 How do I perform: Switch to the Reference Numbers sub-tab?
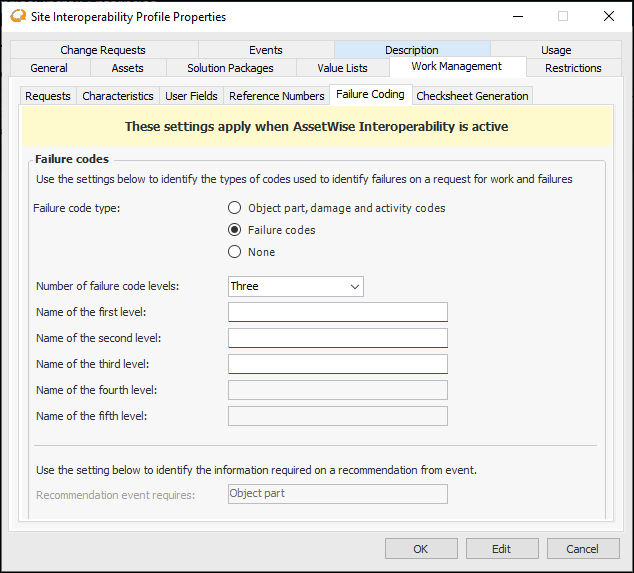pyautogui.click(x=276, y=96)
